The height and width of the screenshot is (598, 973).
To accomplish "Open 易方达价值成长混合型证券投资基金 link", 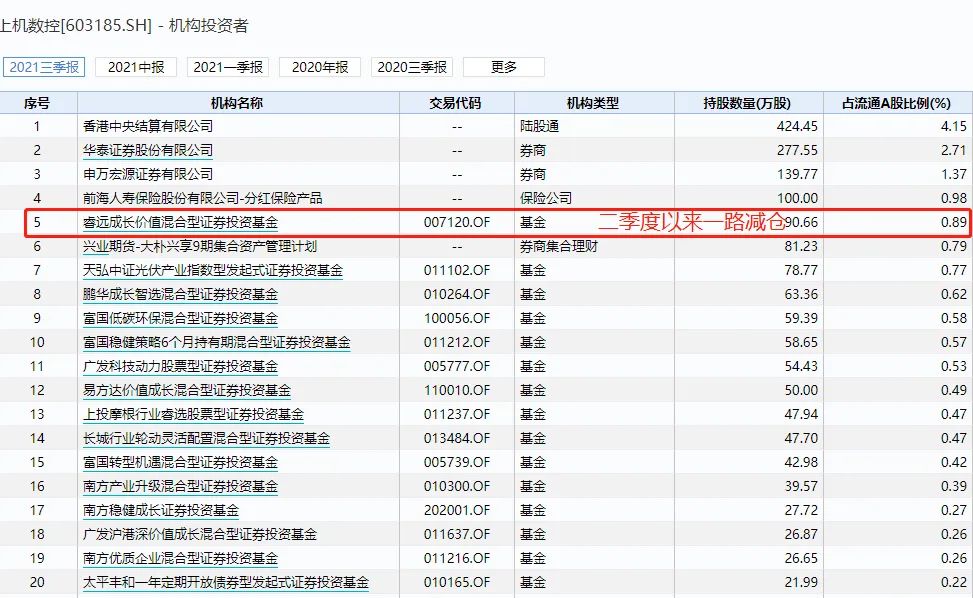I will point(187,390).
